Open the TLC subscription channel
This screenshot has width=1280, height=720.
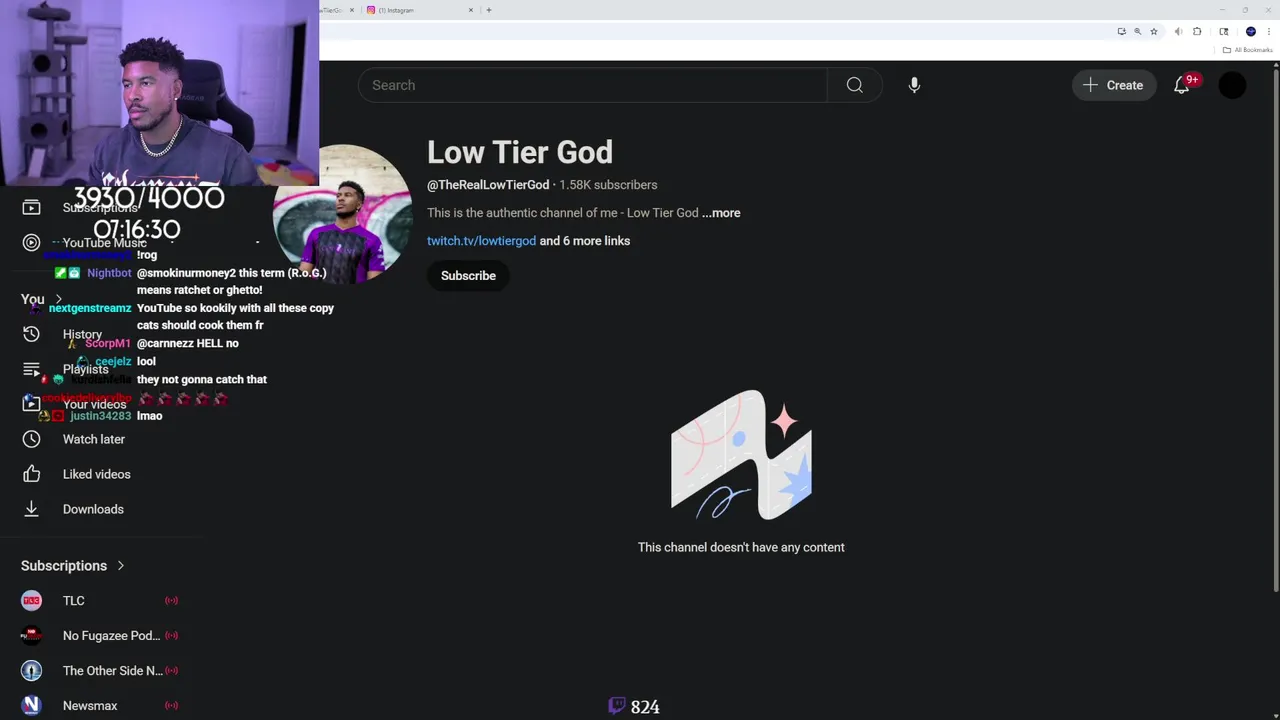pos(74,601)
